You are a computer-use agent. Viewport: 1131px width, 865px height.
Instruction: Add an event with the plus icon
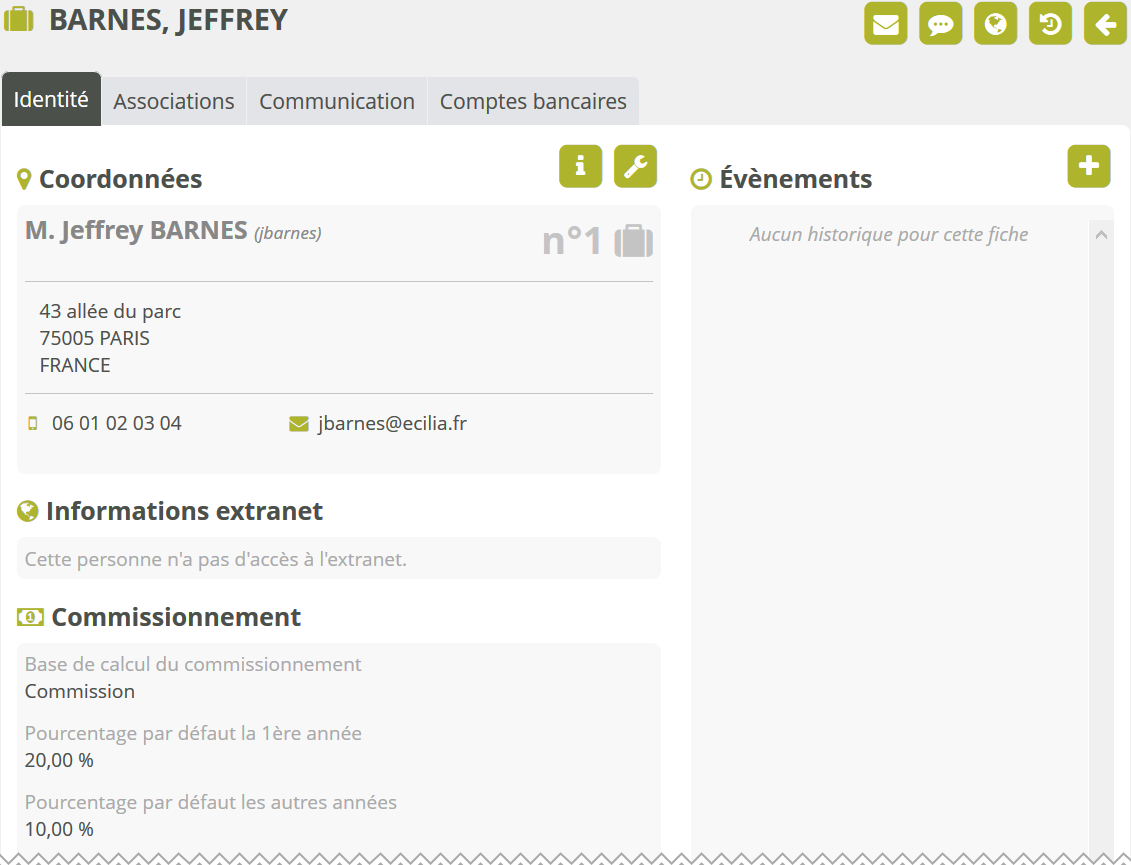(1089, 166)
